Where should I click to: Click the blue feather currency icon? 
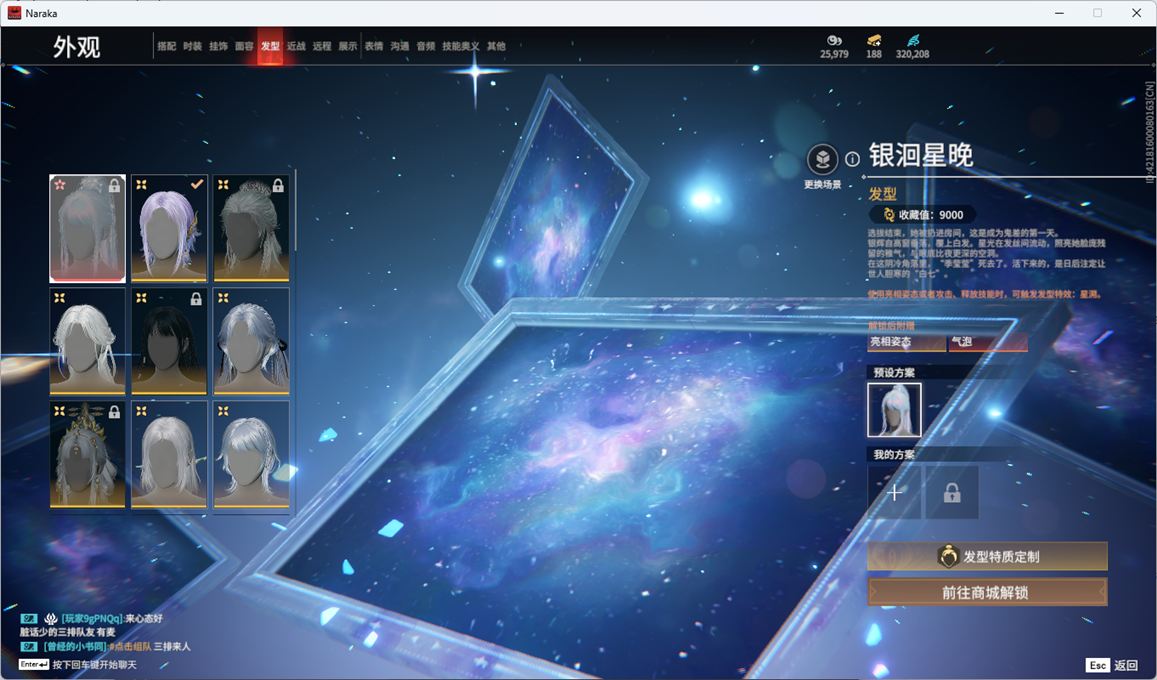(912, 41)
